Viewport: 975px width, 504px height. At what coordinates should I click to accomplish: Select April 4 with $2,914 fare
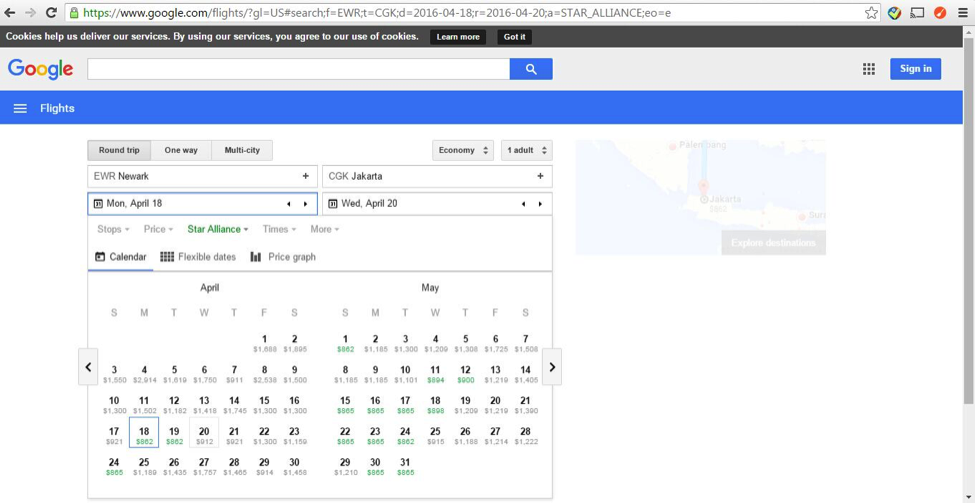tap(144, 373)
